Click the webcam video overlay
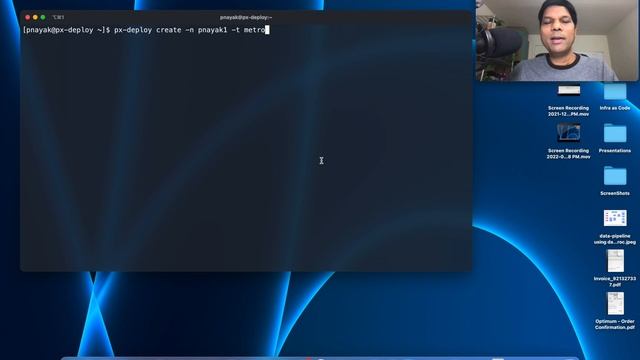 point(557,40)
